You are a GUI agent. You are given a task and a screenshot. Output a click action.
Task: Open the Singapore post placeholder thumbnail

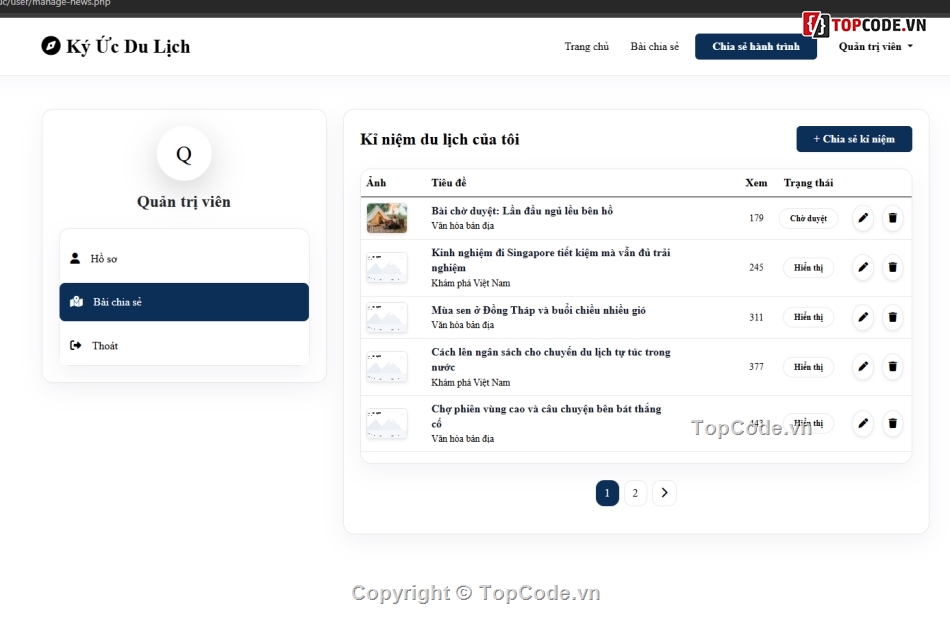[x=387, y=267]
